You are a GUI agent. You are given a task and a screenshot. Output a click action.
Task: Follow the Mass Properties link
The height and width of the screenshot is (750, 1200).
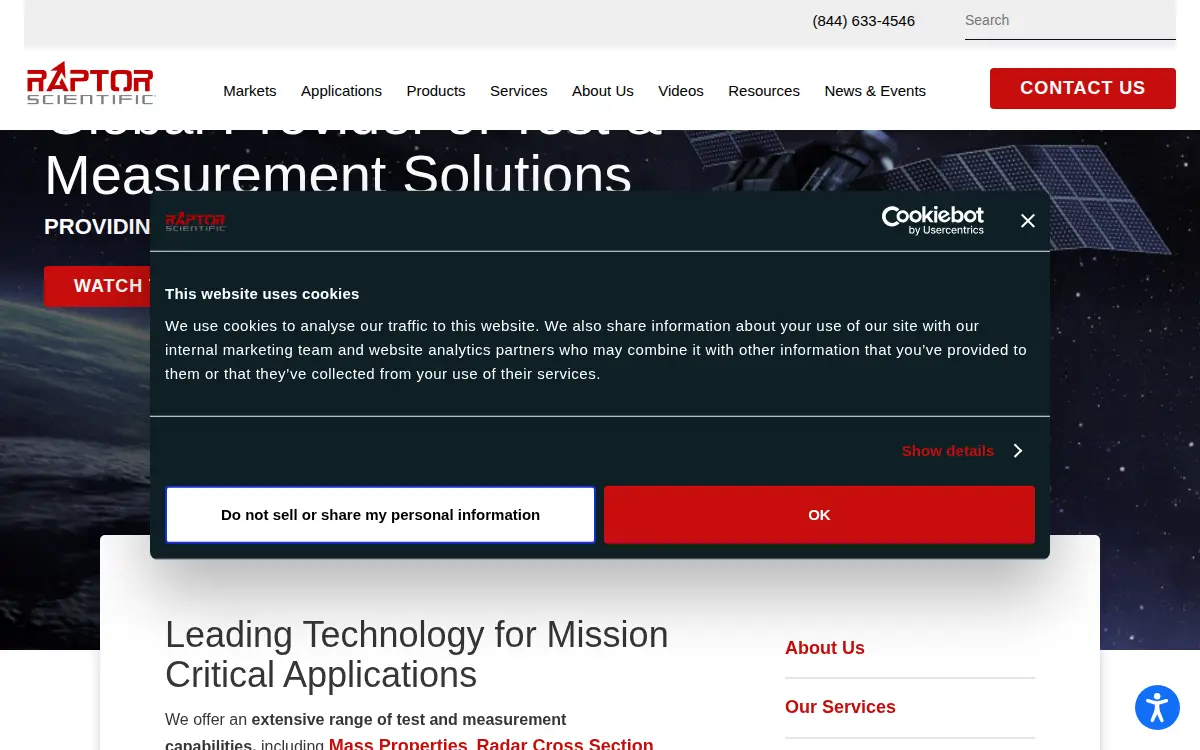tap(398, 744)
